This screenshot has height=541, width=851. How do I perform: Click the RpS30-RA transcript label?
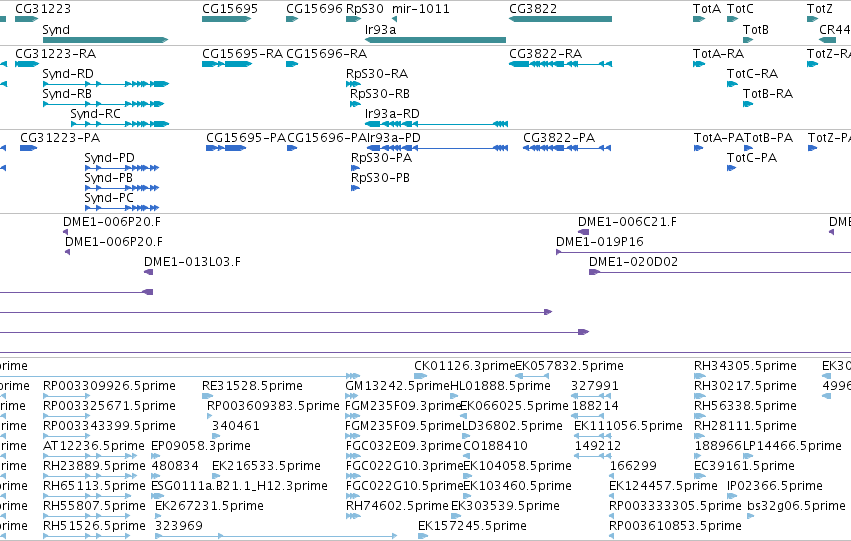tap(377, 74)
